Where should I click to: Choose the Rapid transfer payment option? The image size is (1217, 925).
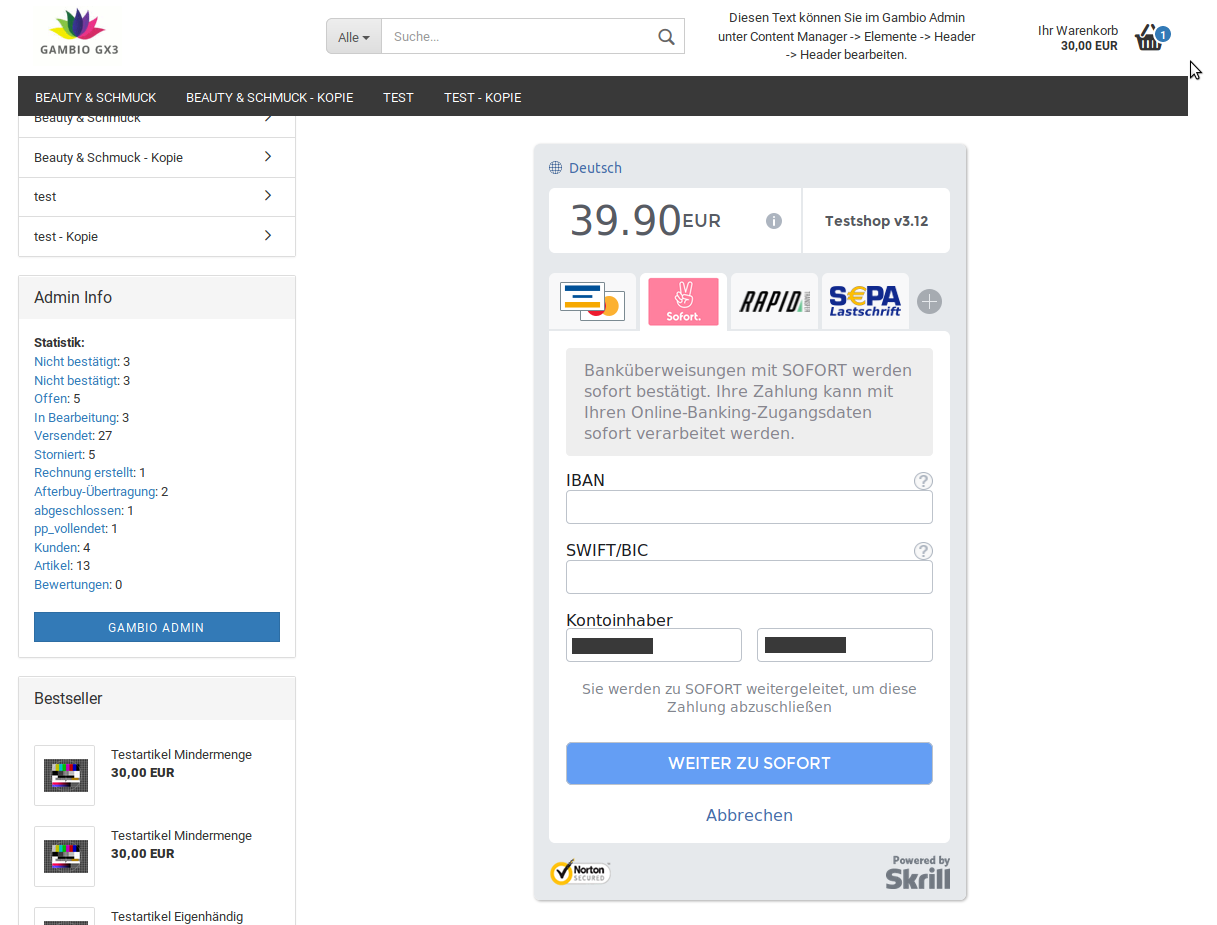(x=774, y=301)
